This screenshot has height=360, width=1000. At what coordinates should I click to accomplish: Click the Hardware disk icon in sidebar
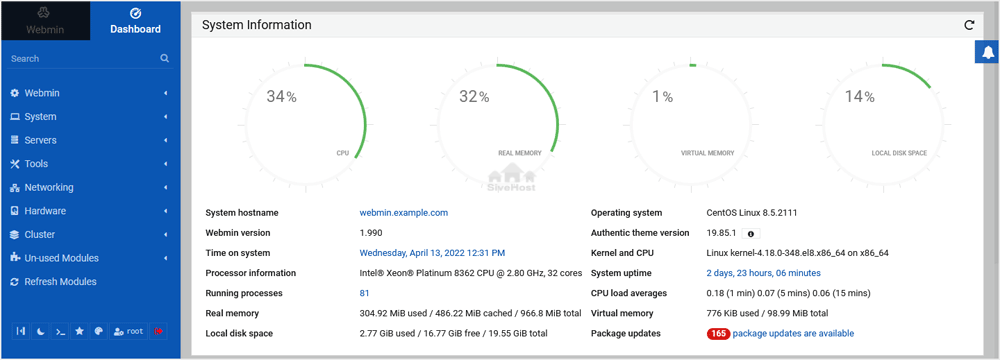[15, 211]
